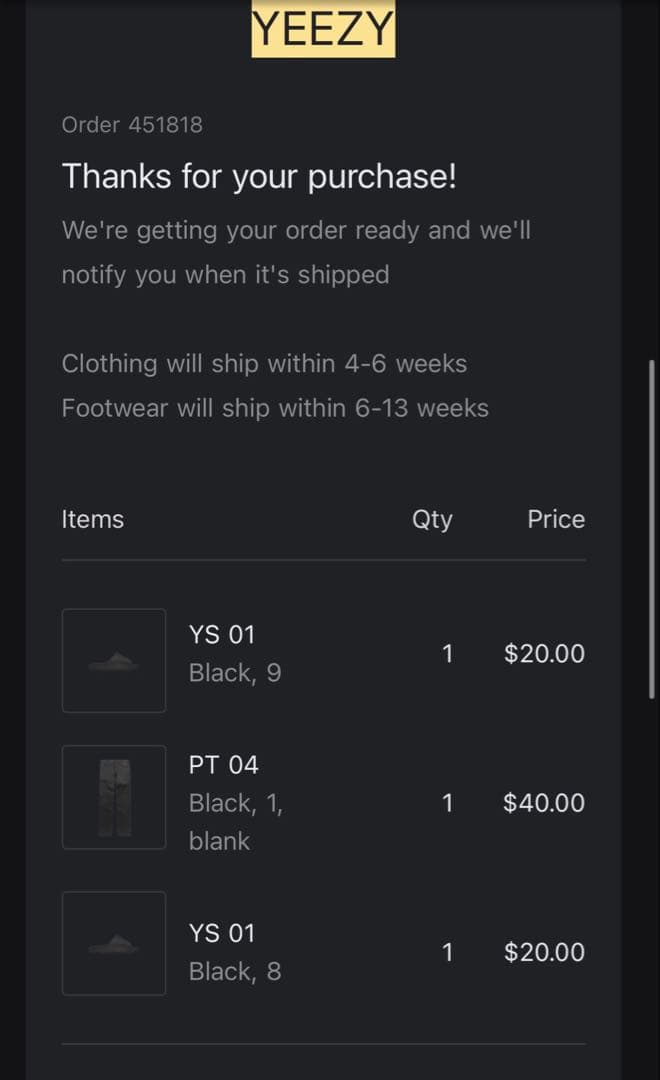Click the Thanks for your purchase heading
This screenshot has height=1080, width=660.
259,176
